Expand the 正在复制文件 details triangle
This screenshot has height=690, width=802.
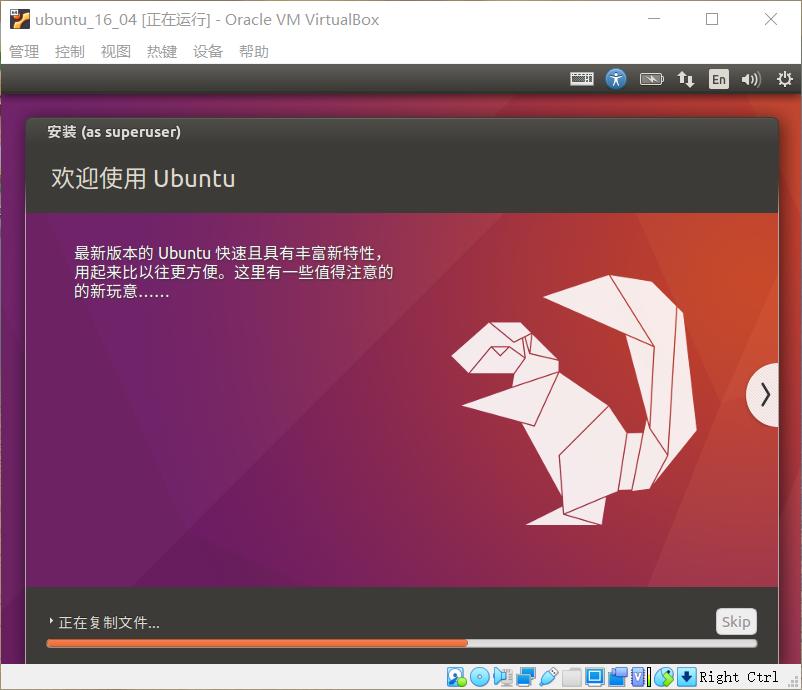tap(51, 621)
